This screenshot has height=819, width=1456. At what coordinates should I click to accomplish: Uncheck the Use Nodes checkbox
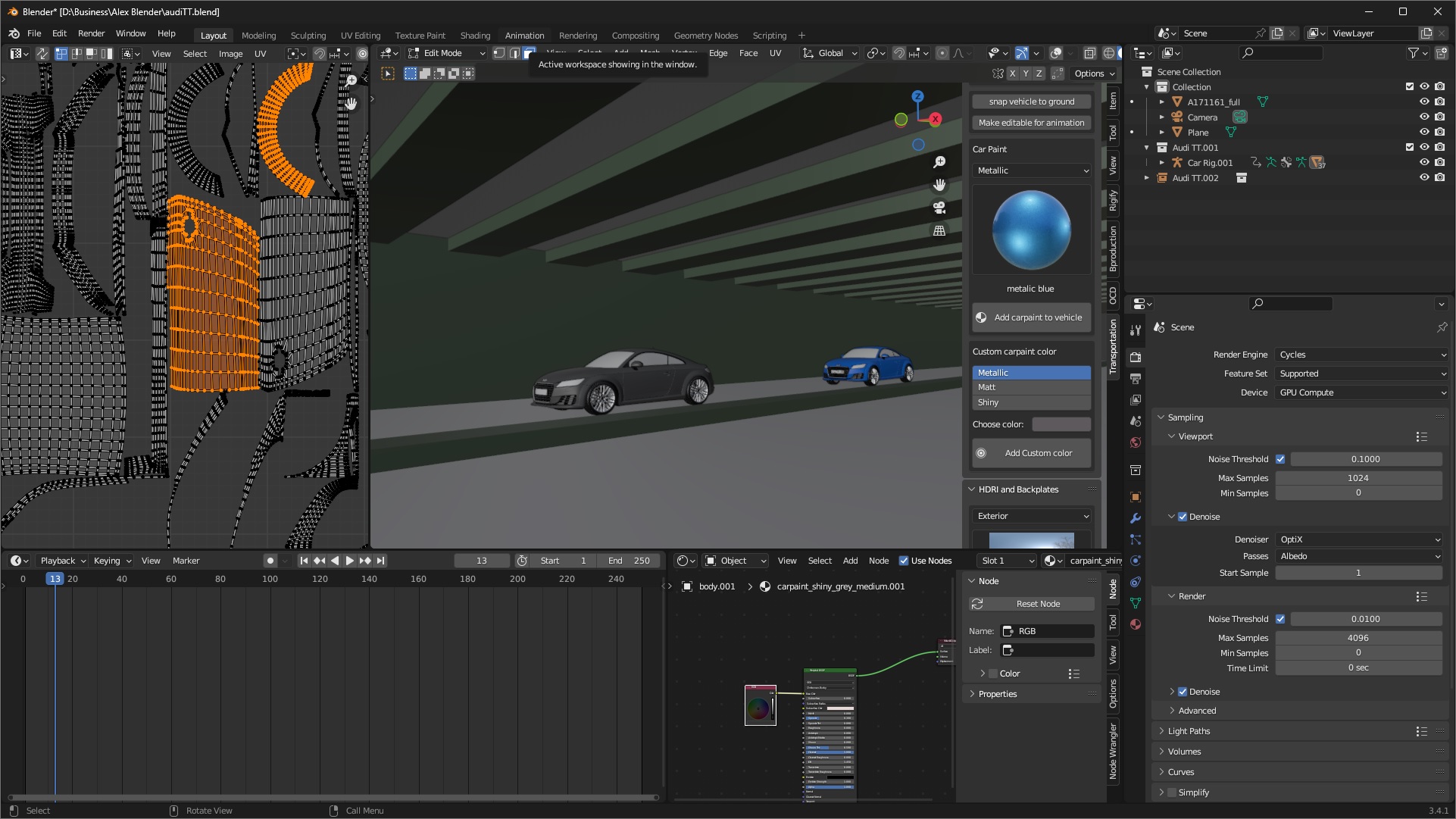coord(903,561)
